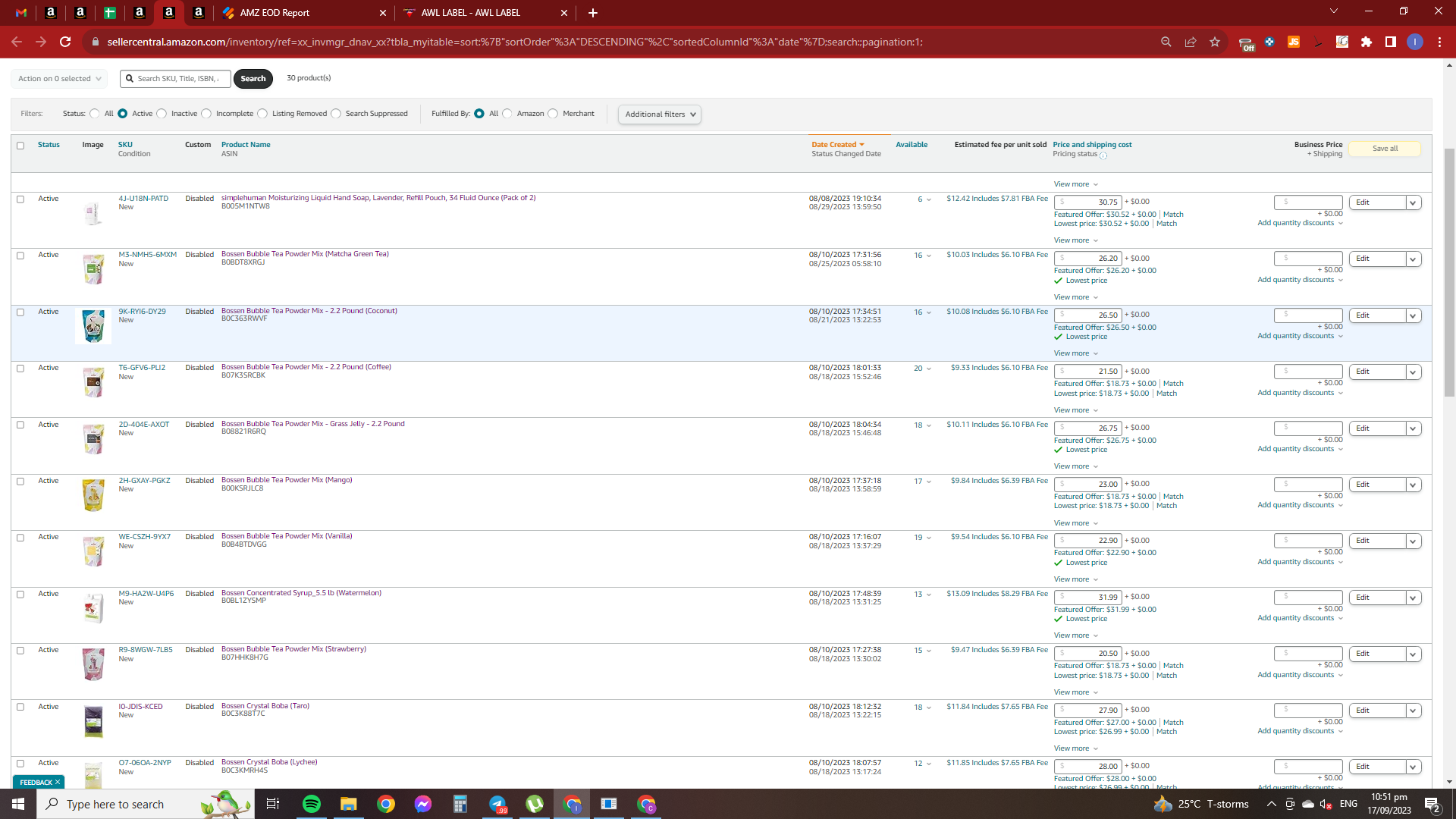The image size is (1456, 819).
Task: Reload the Seller Central page
Action: tap(65, 42)
